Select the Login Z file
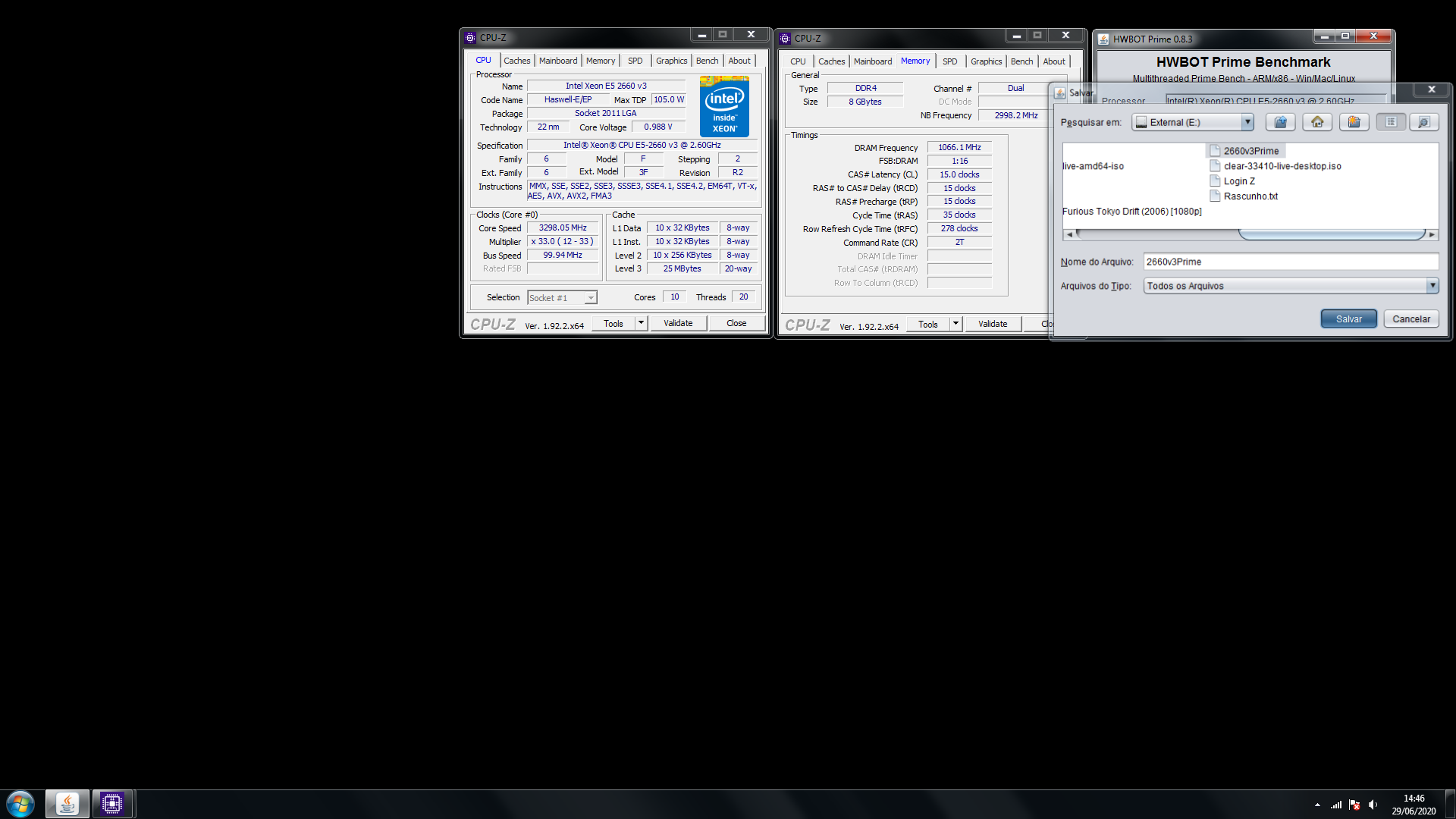Image resolution: width=1456 pixels, height=819 pixels. pyautogui.click(x=1233, y=181)
